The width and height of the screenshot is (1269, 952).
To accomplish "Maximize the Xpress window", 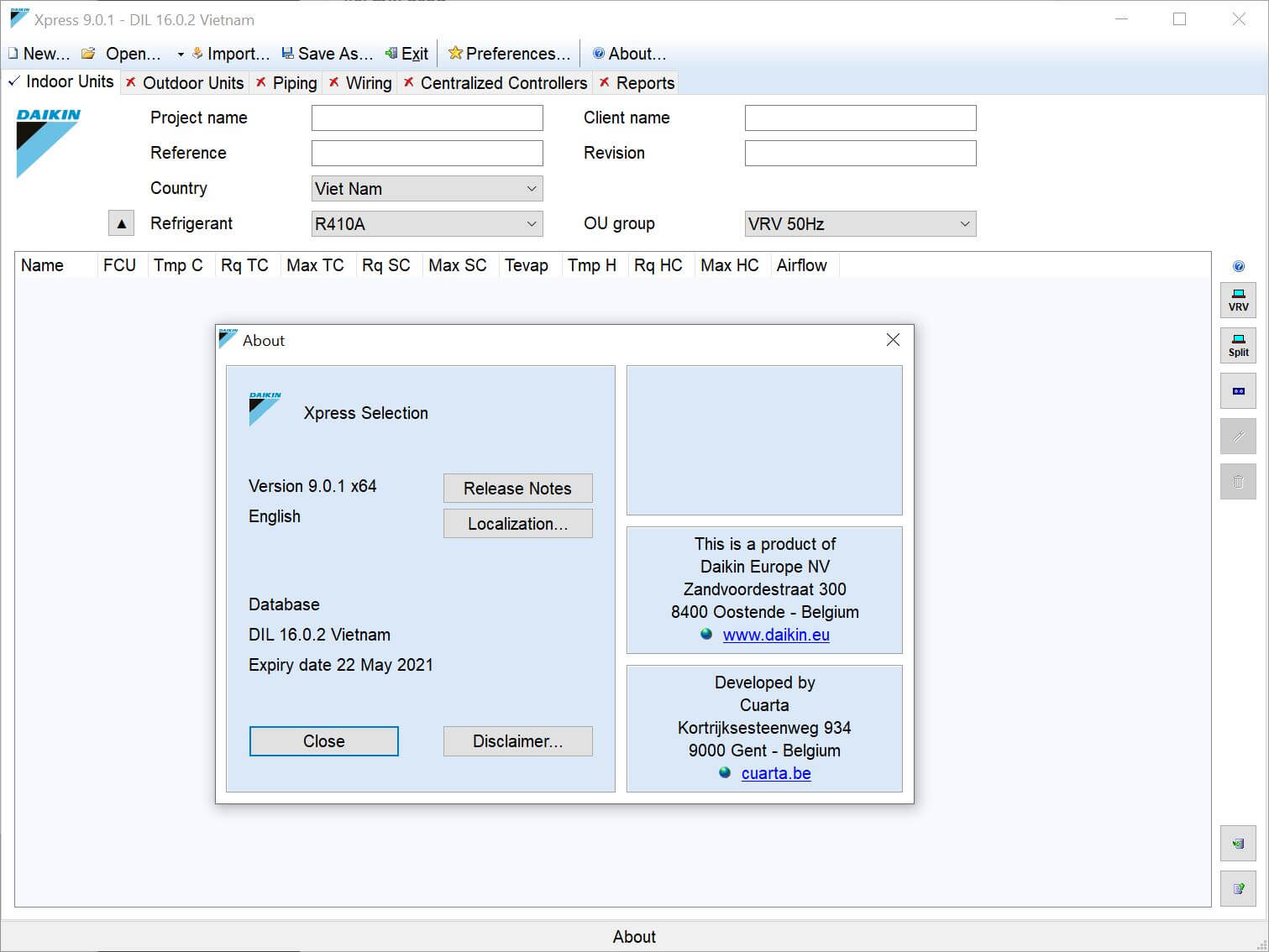I will pos(1179,19).
